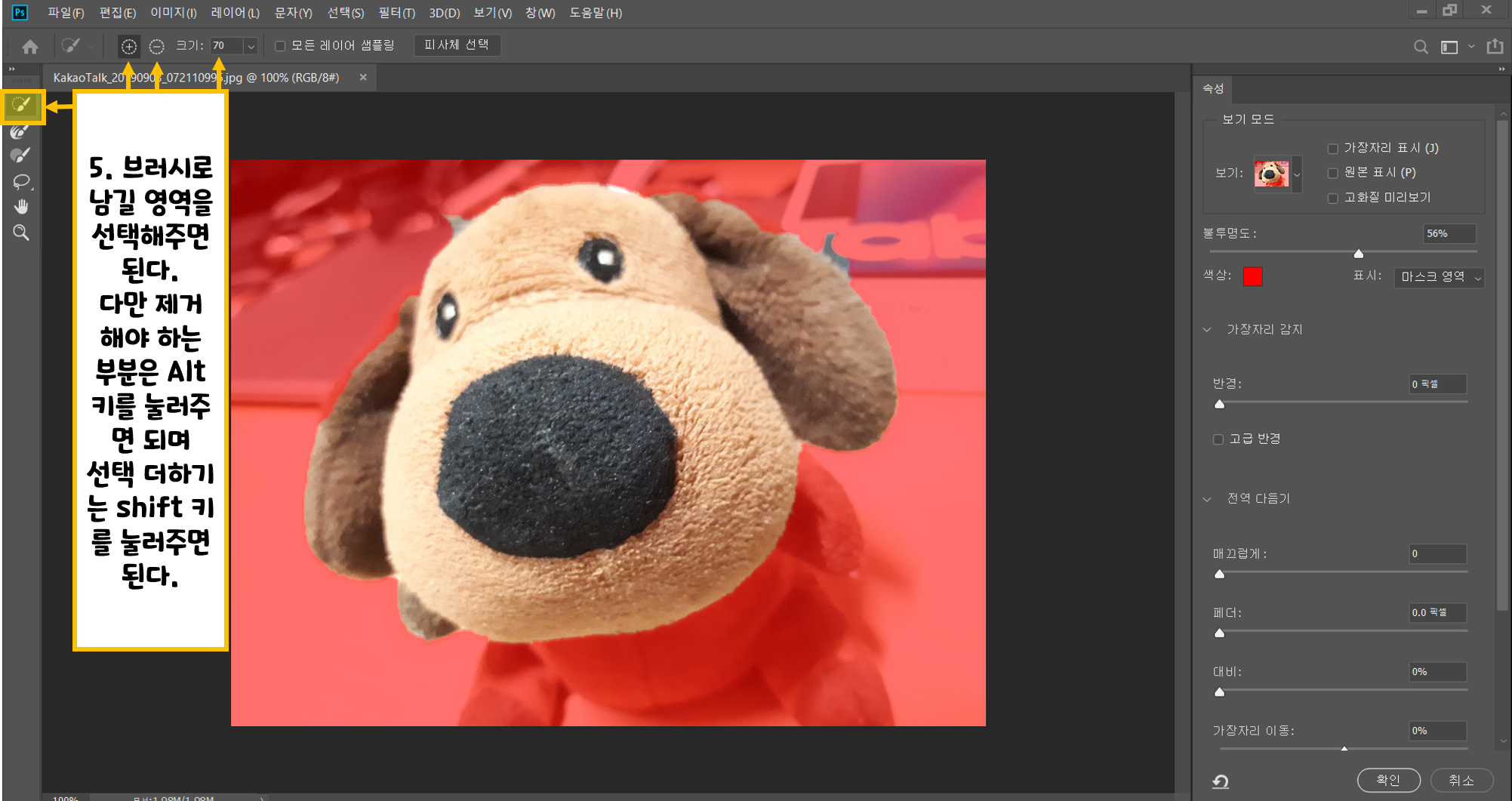This screenshot has width=1512, height=801.
Task: Enable 고화질 미리보기 checkbox
Action: pos(1333,199)
